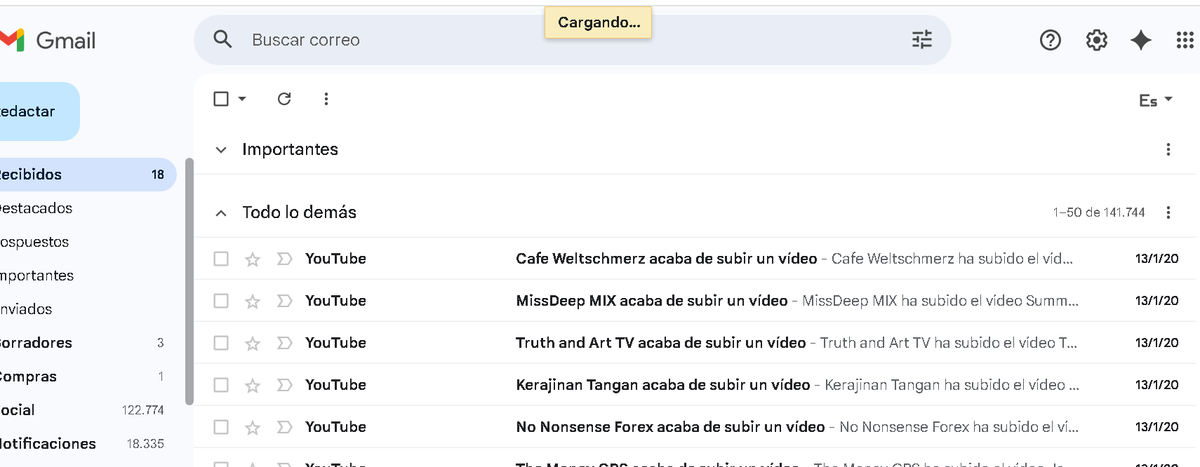
Task: Mark No Nonsense Forex email important
Action: (284, 427)
